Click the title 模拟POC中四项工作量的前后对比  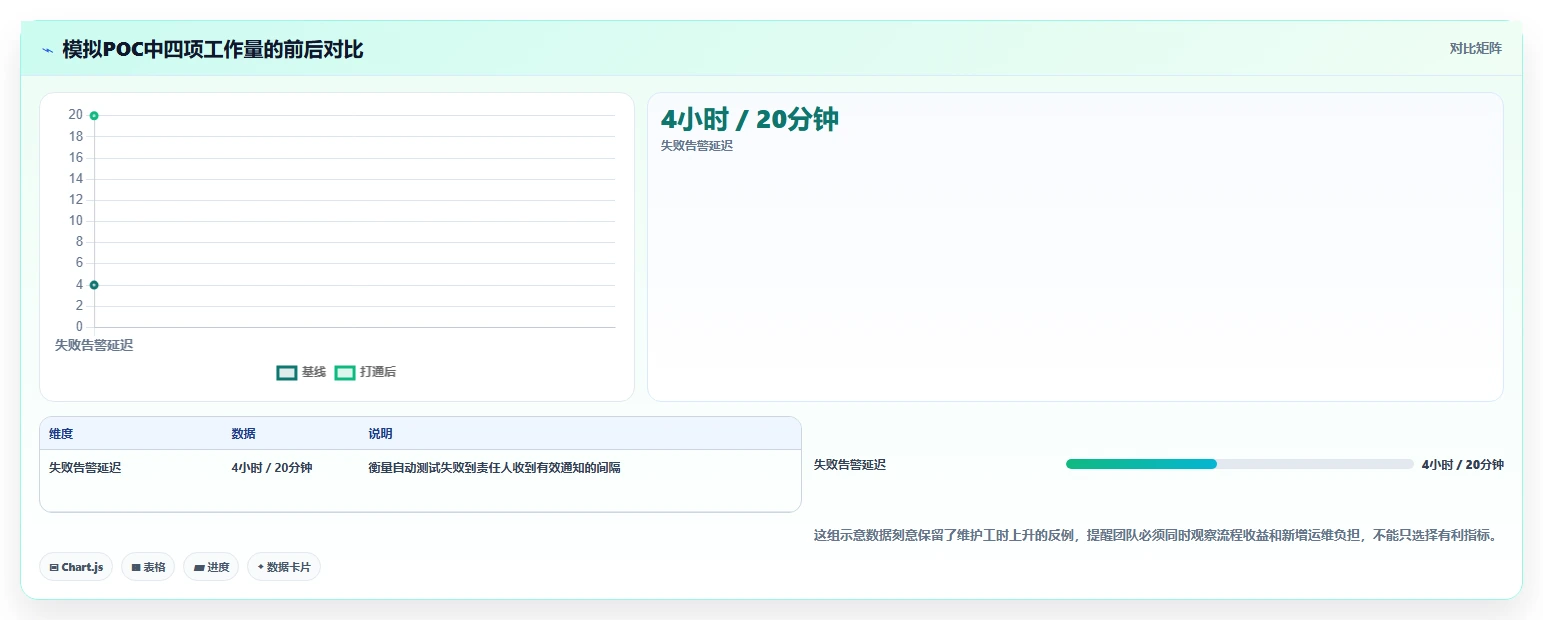213,49
